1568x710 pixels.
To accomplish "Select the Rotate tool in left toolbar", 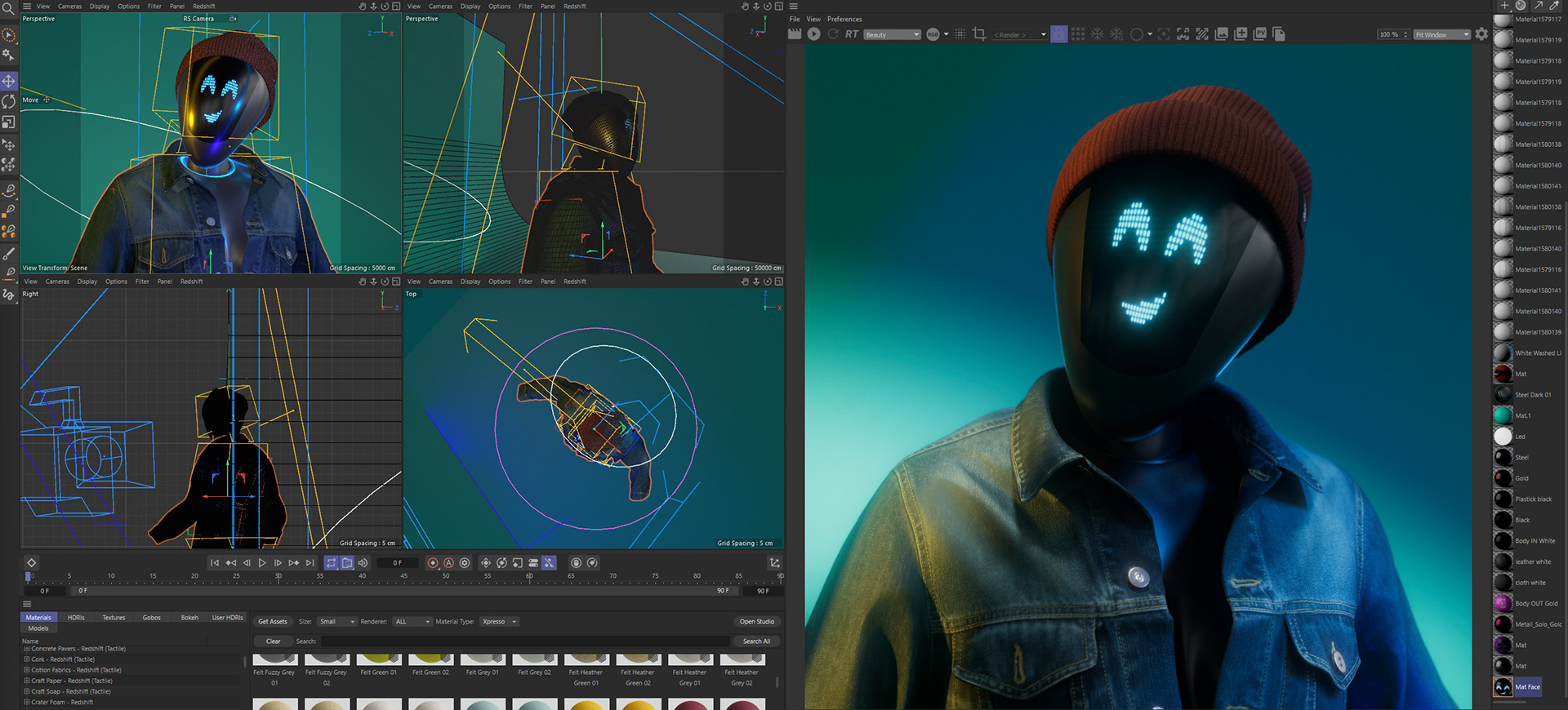I will pyautogui.click(x=9, y=101).
